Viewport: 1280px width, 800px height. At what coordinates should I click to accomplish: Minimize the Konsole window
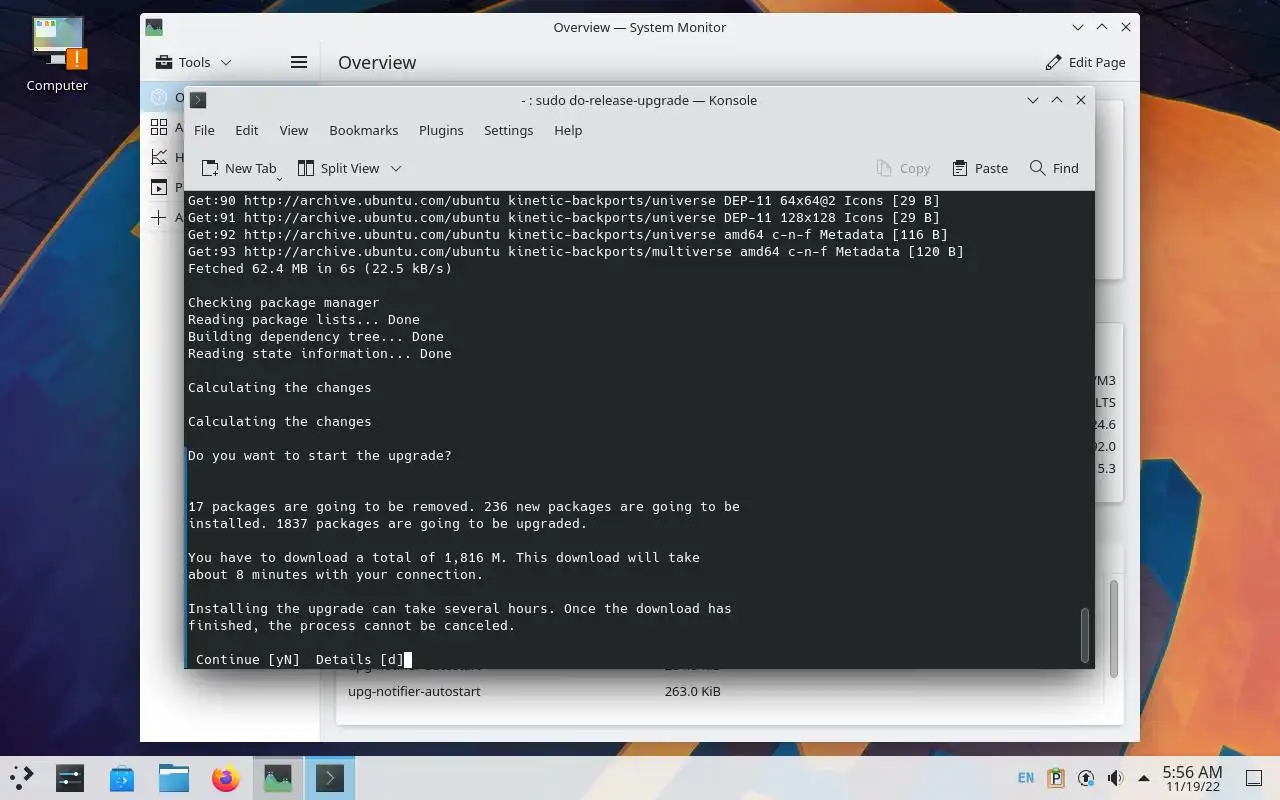[x=1033, y=100]
